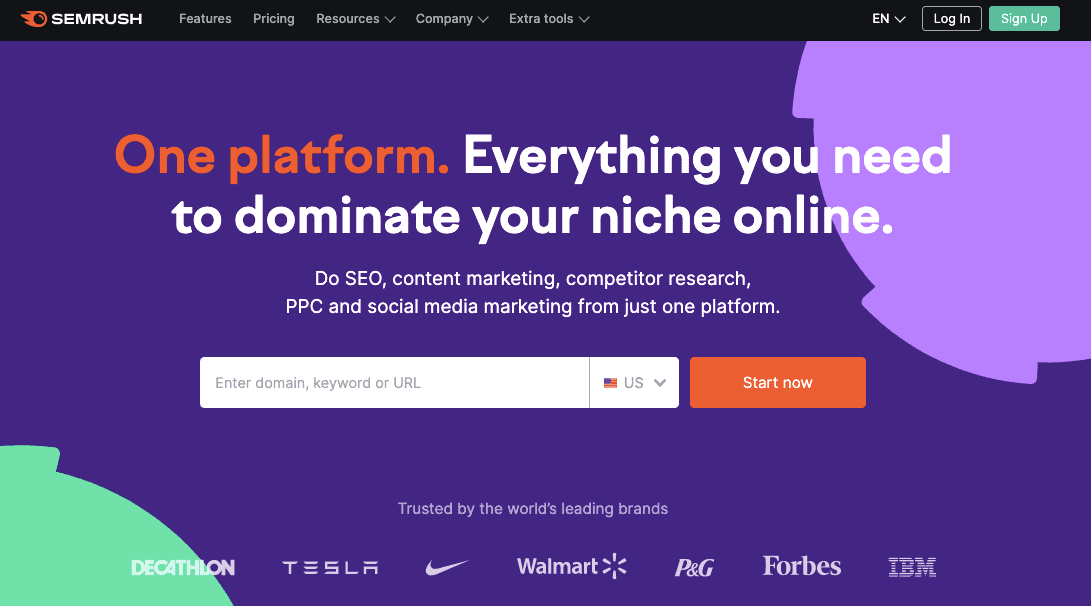The image size is (1091, 606).
Task: Open the US country selector
Action: pos(634,382)
